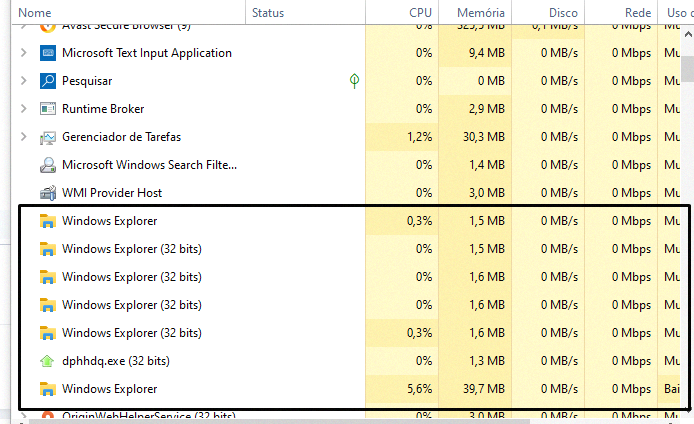
Task: Select the Microsoft Text Input Application row
Action: [x=346, y=53]
